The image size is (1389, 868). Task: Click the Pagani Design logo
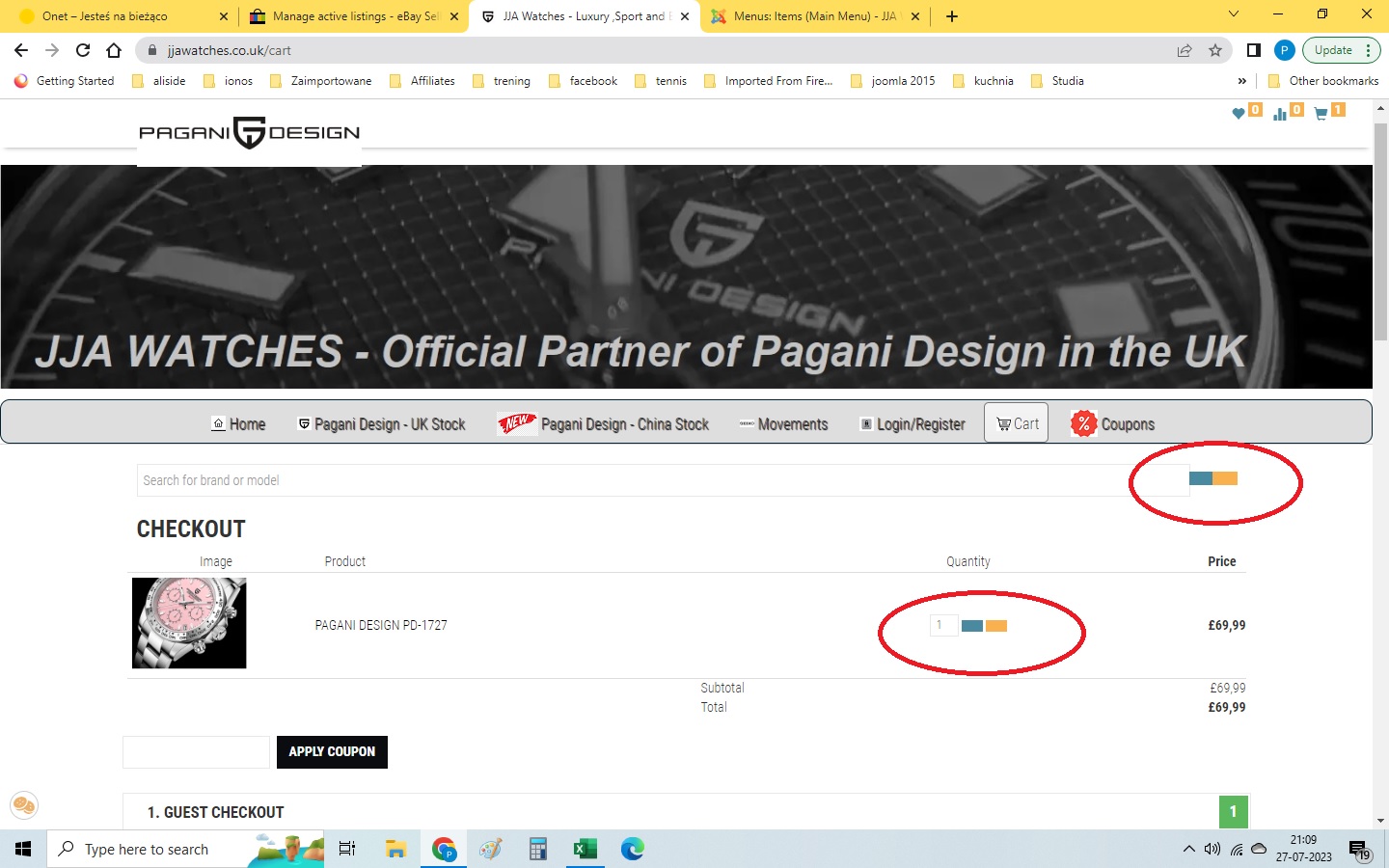pyautogui.click(x=249, y=133)
